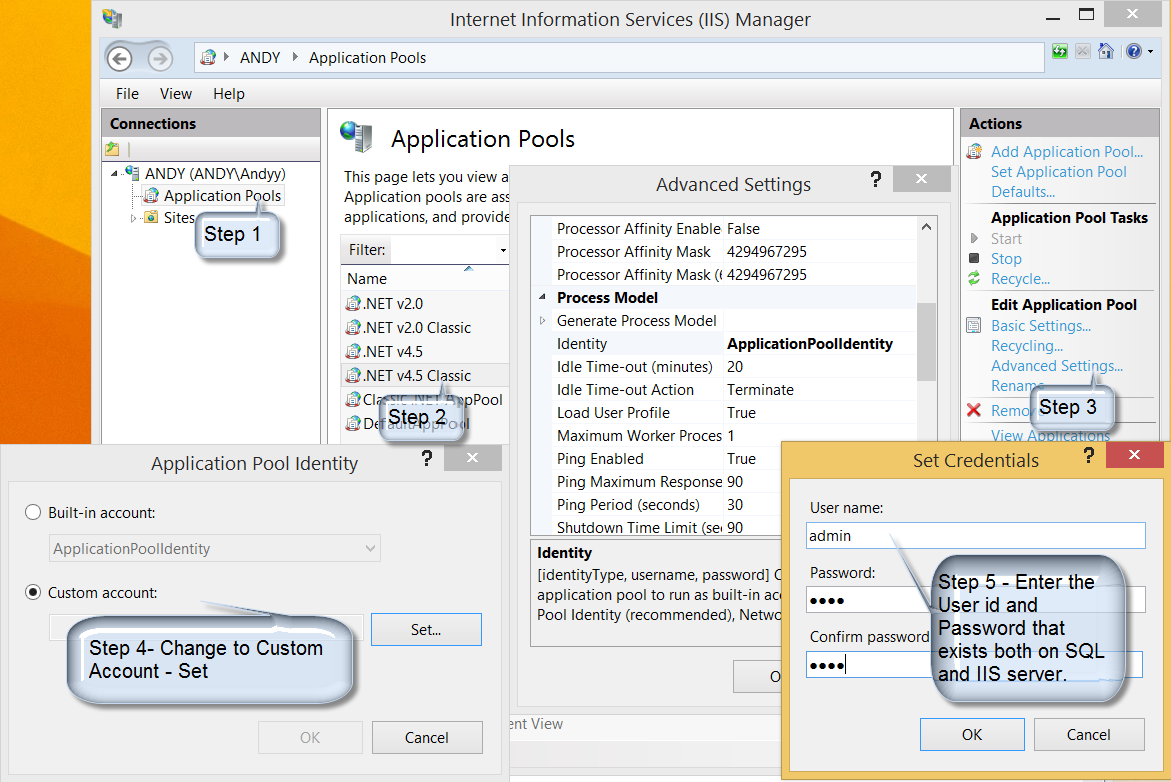
Task: Click the .NET v2.0 pool icon
Action: pyautogui.click(x=352, y=303)
